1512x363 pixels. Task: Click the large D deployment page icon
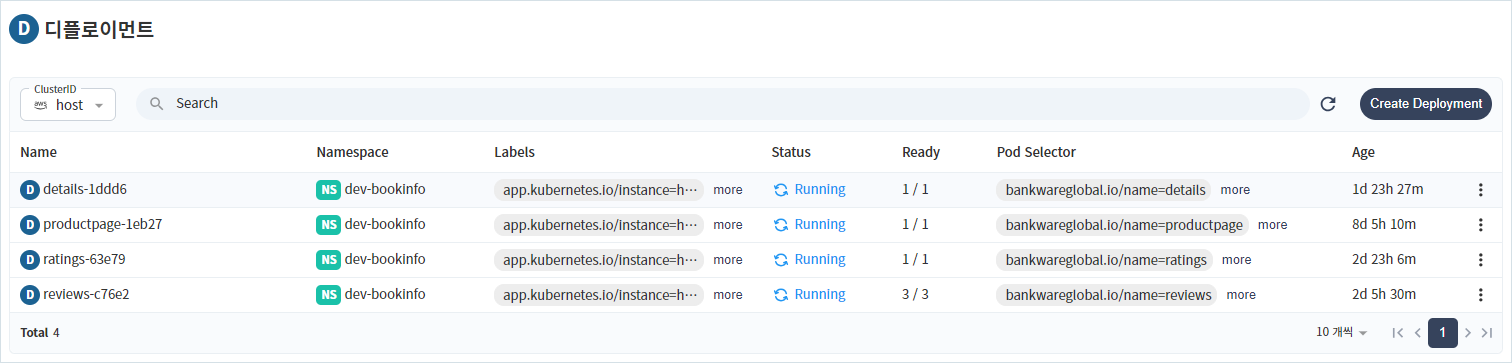pos(23,30)
